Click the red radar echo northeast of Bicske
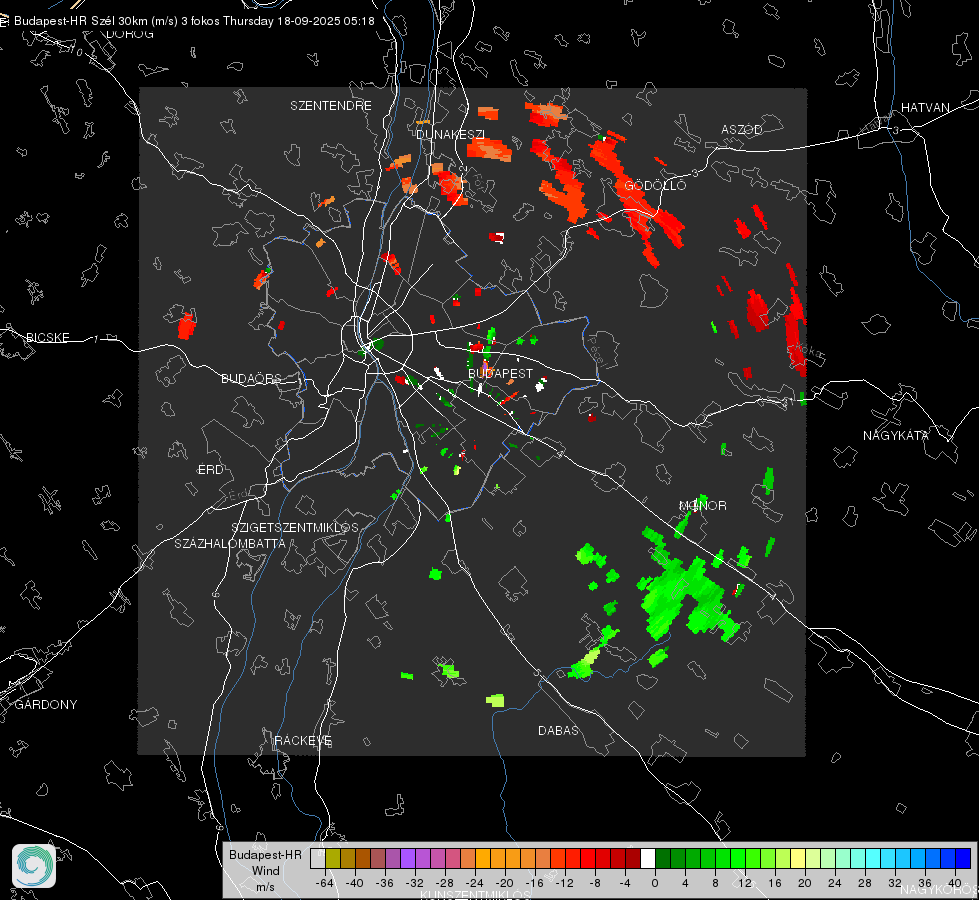This screenshot has width=979, height=900. tap(187, 325)
